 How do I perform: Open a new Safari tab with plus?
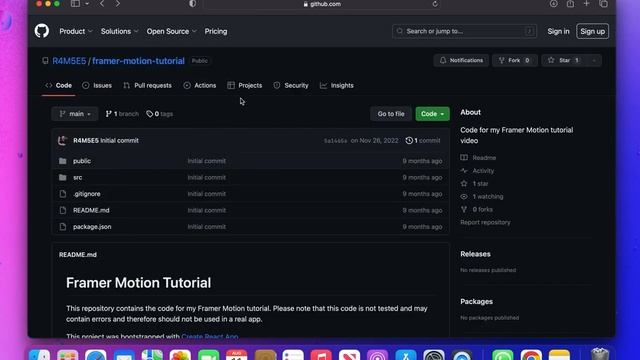click(x=587, y=4)
